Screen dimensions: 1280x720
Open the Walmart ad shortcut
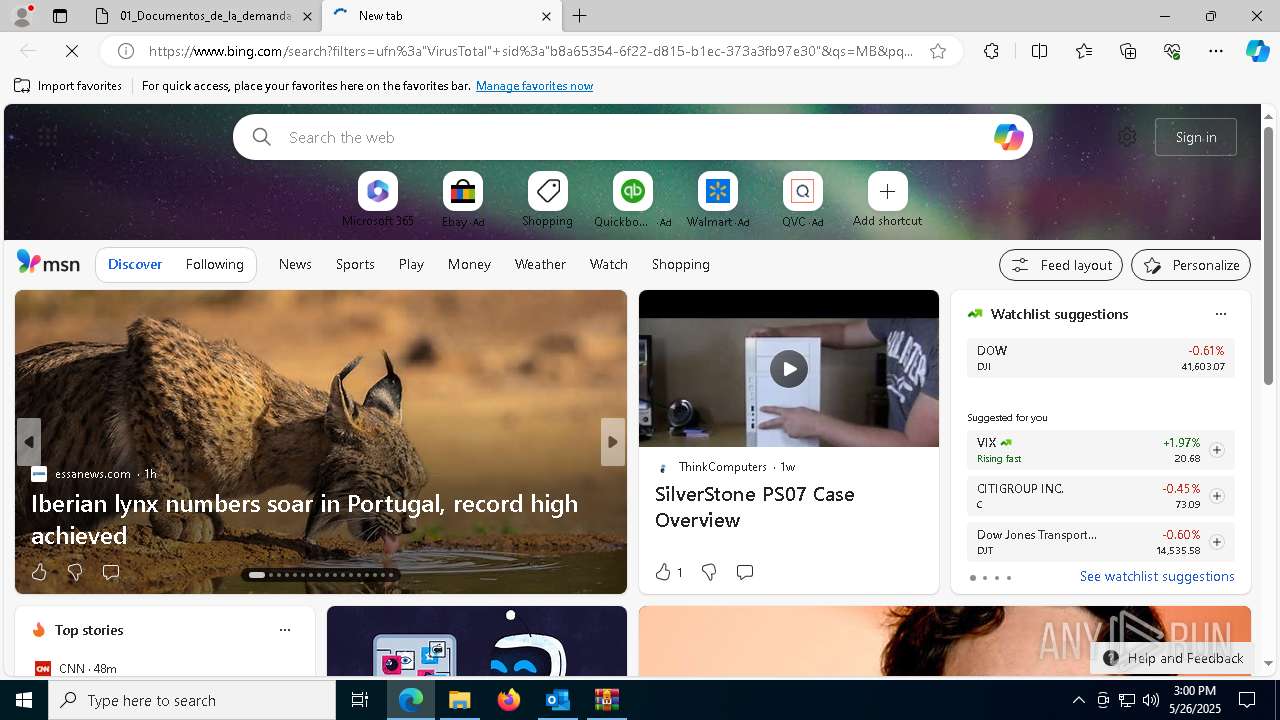point(717,200)
